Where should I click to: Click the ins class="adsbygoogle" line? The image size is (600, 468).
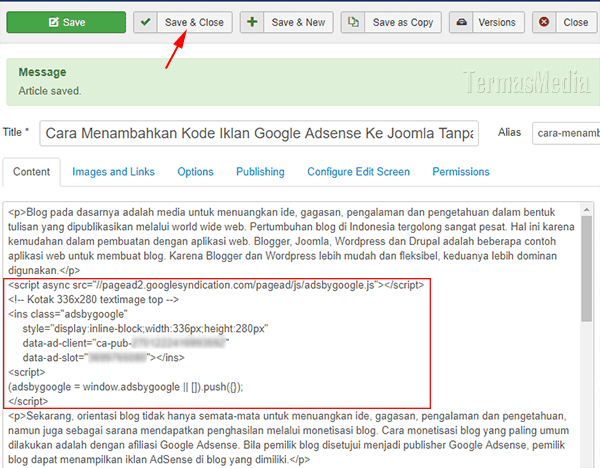(x=68, y=314)
